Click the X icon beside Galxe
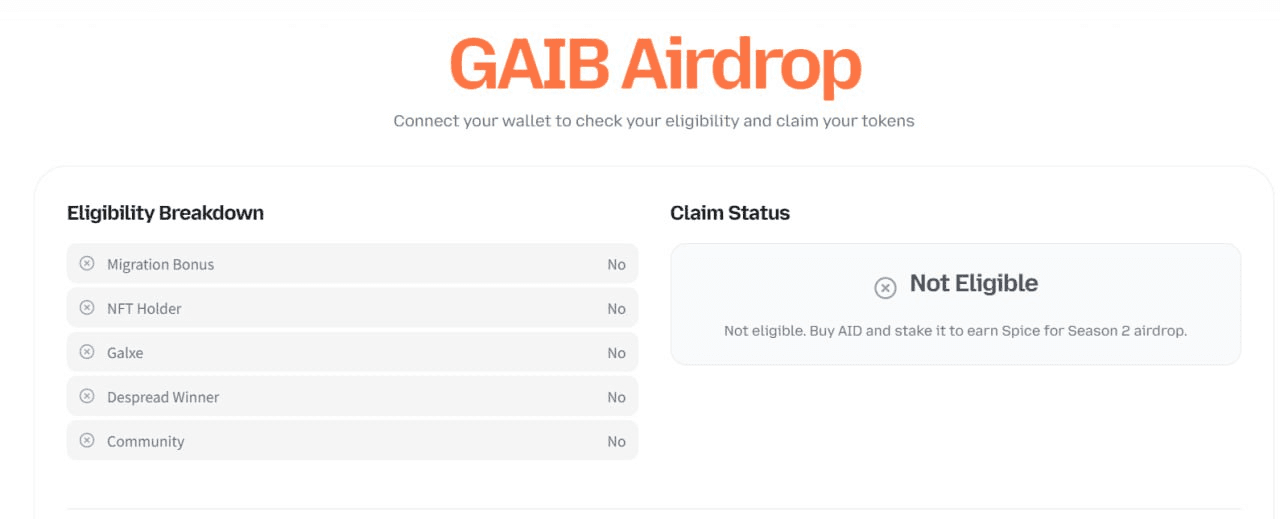 87,352
